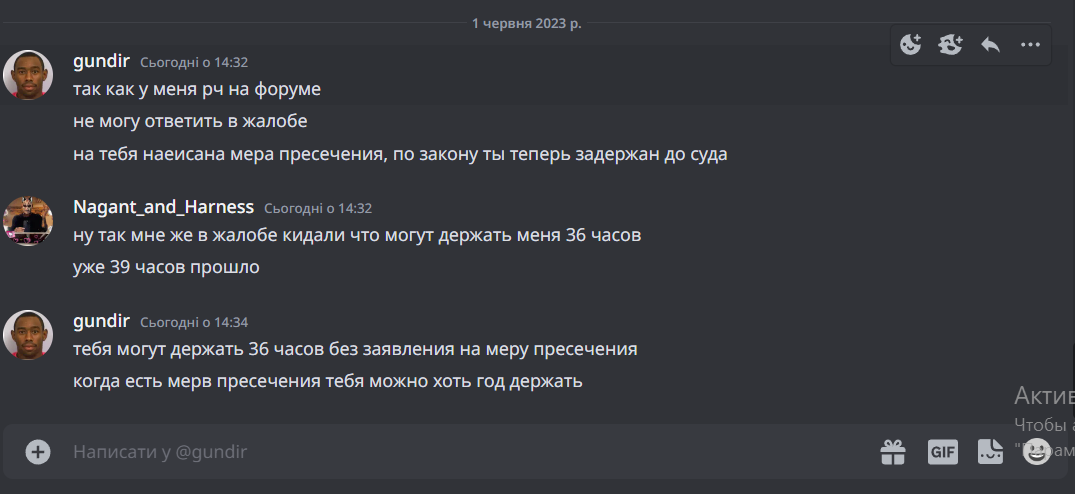
Task: Open the GIF picker
Action: [942, 452]
